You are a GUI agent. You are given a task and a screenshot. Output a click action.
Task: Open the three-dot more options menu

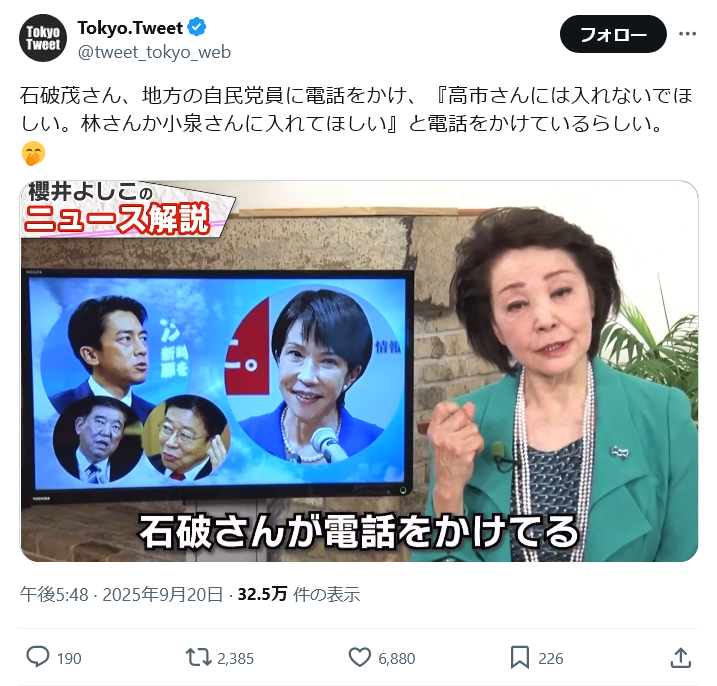(687, 34)
